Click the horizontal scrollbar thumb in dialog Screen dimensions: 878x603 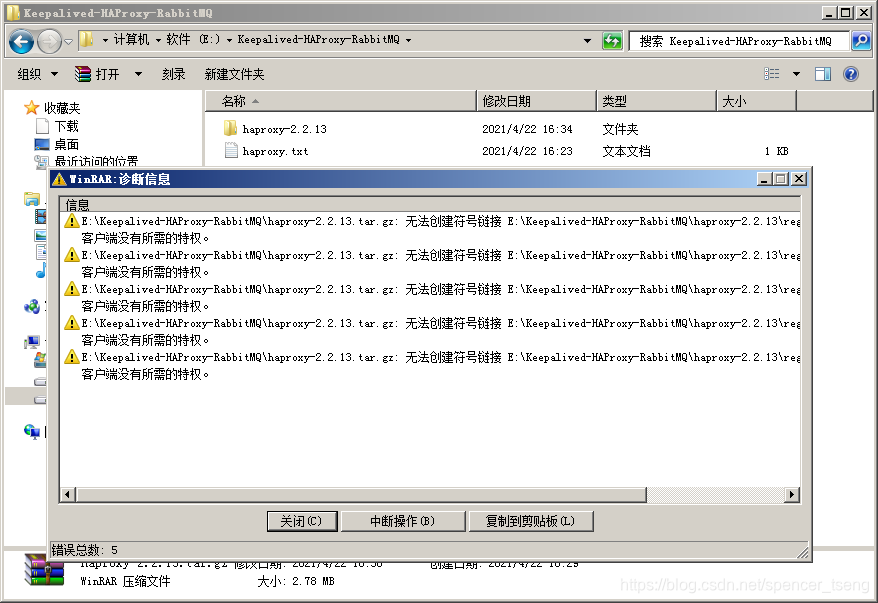361,494
